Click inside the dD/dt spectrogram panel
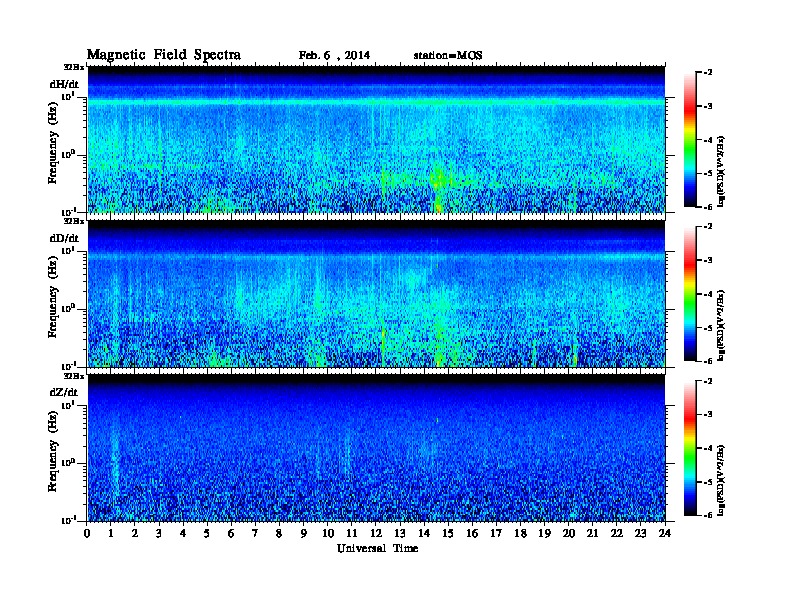The height and width of the screenshot is (612, 792). tap(376, 294)
